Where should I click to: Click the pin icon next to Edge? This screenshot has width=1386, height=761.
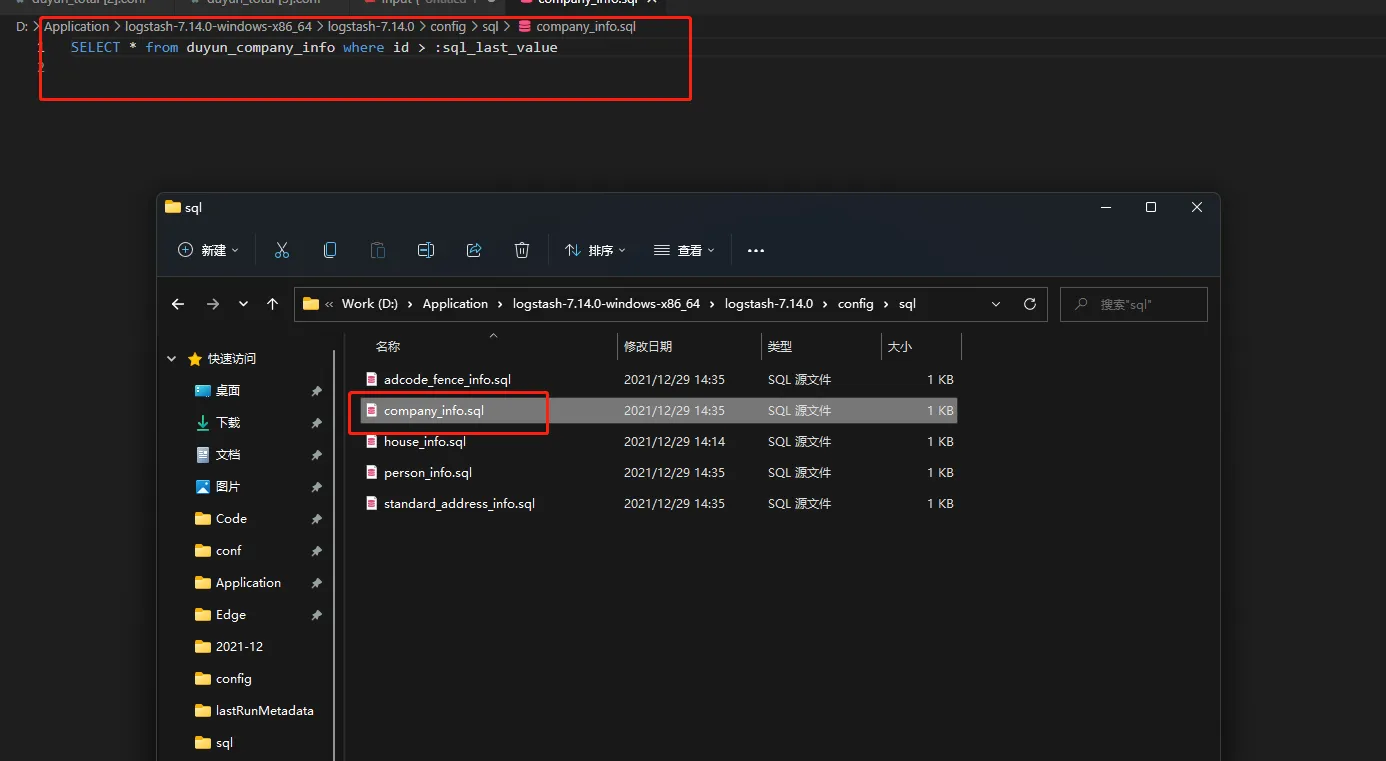(316, 615)
